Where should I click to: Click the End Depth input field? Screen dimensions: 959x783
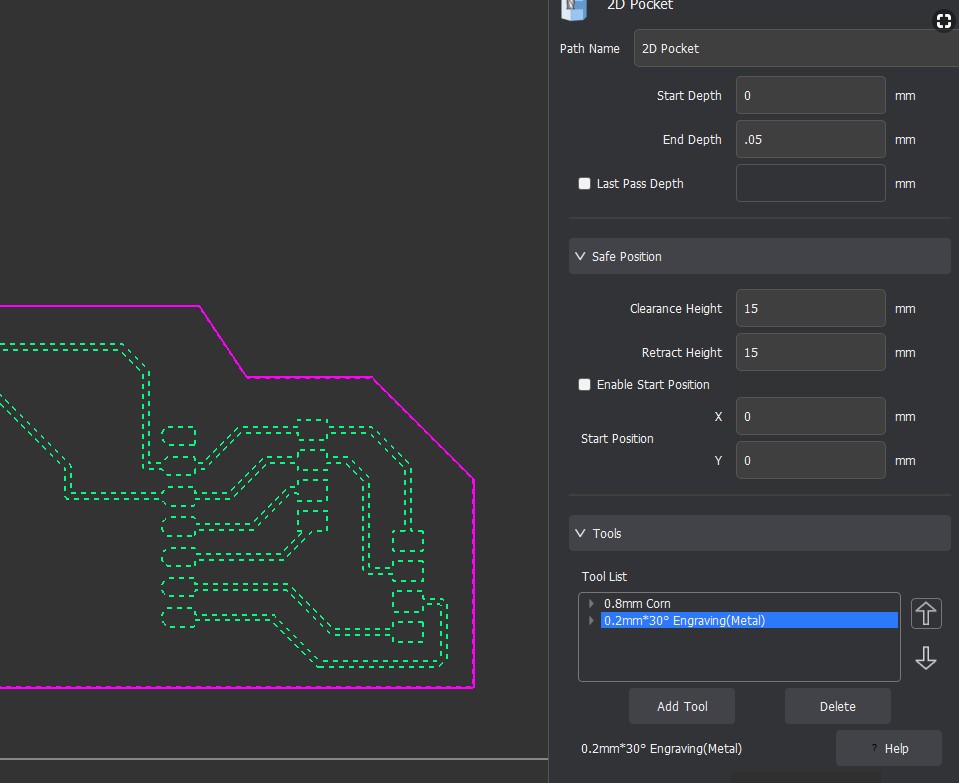coord(810,139)
